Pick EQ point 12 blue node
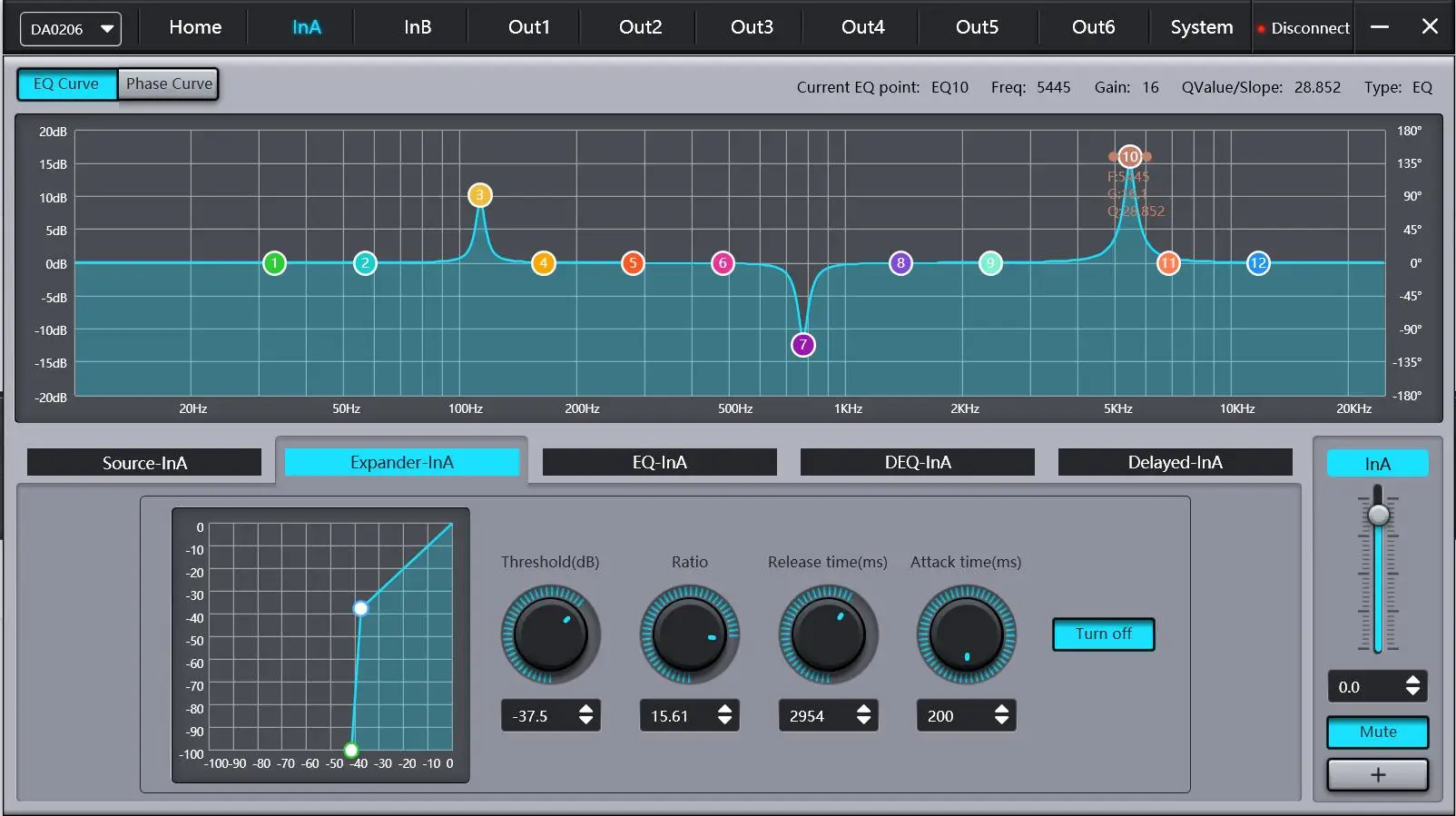Image resolution: width=1456 pixels, height=816 pixels. click(x=1257, y=264)
